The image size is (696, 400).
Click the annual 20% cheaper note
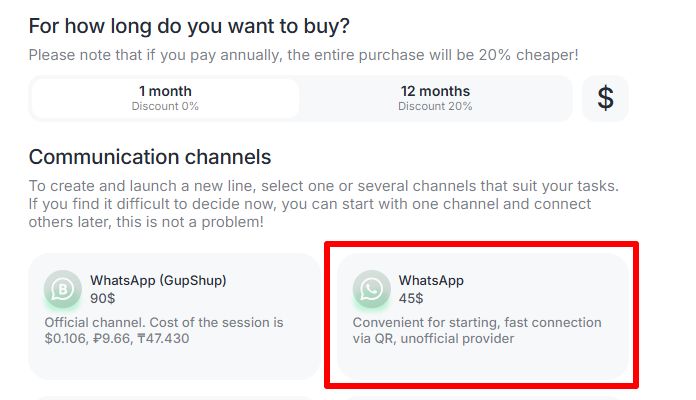point(303,53)
